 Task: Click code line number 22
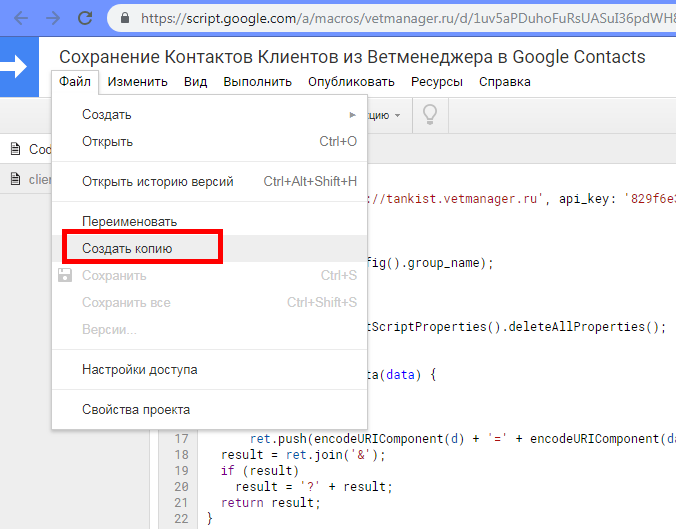(x=181, y=519)
